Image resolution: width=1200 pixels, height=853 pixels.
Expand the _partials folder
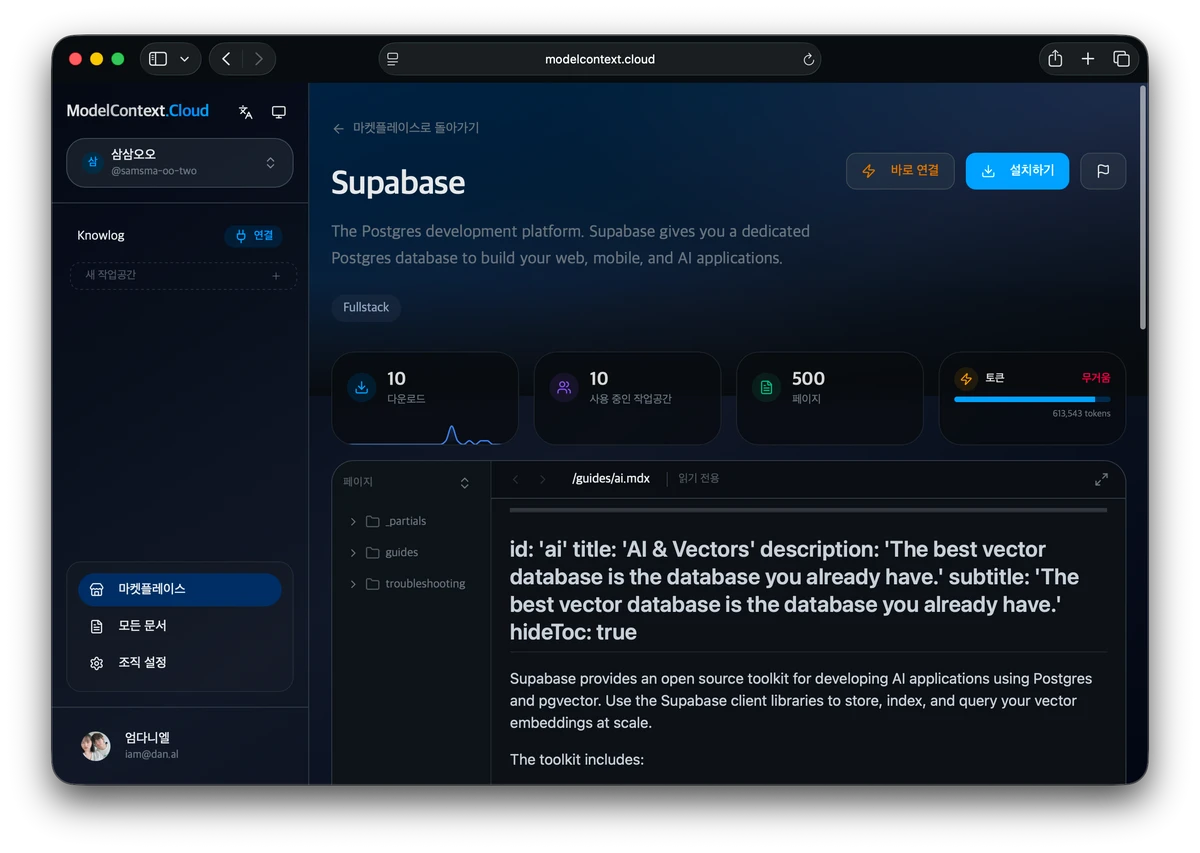(353, 522)
